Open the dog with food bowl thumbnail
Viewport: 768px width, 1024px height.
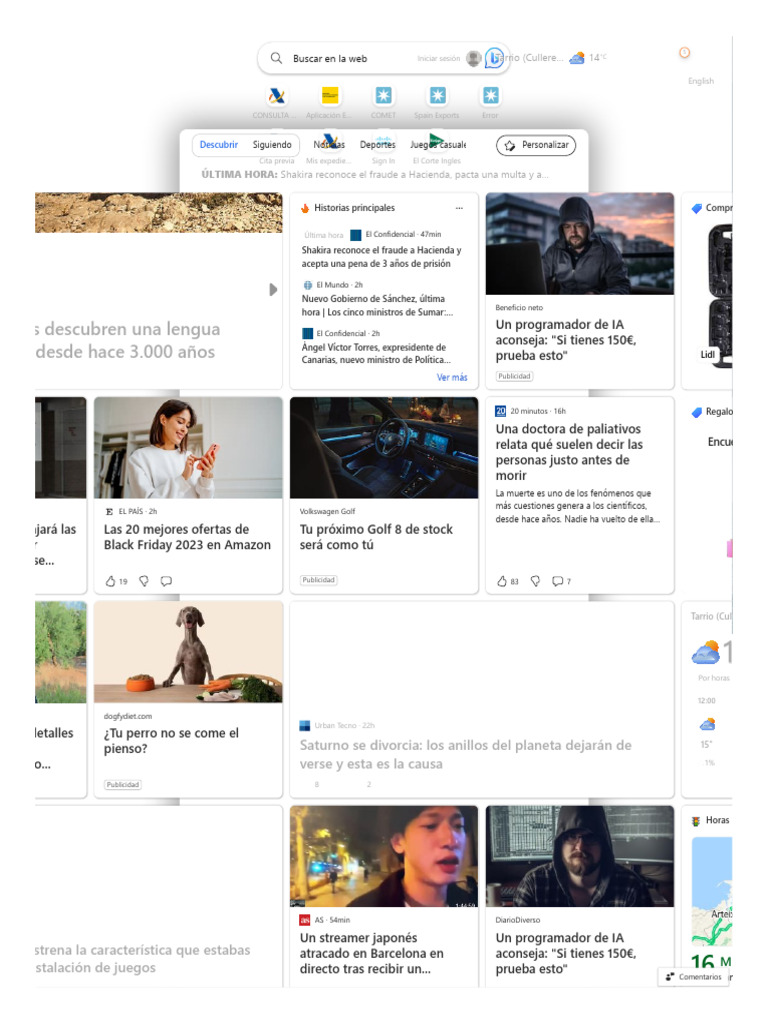[x=188, y=652]
